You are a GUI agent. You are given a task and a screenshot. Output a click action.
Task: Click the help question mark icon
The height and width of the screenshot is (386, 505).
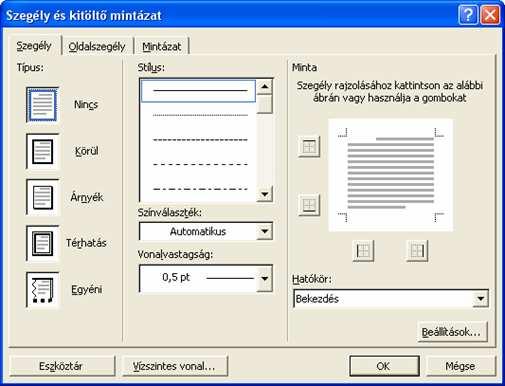click(468, 15)
